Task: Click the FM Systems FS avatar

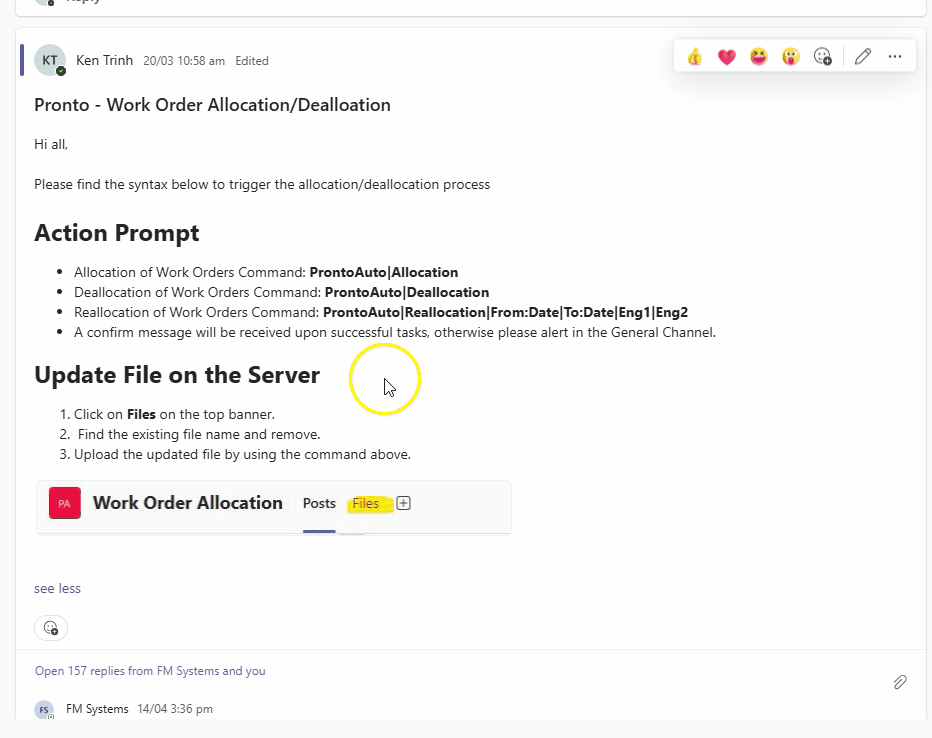Action: 44,709
